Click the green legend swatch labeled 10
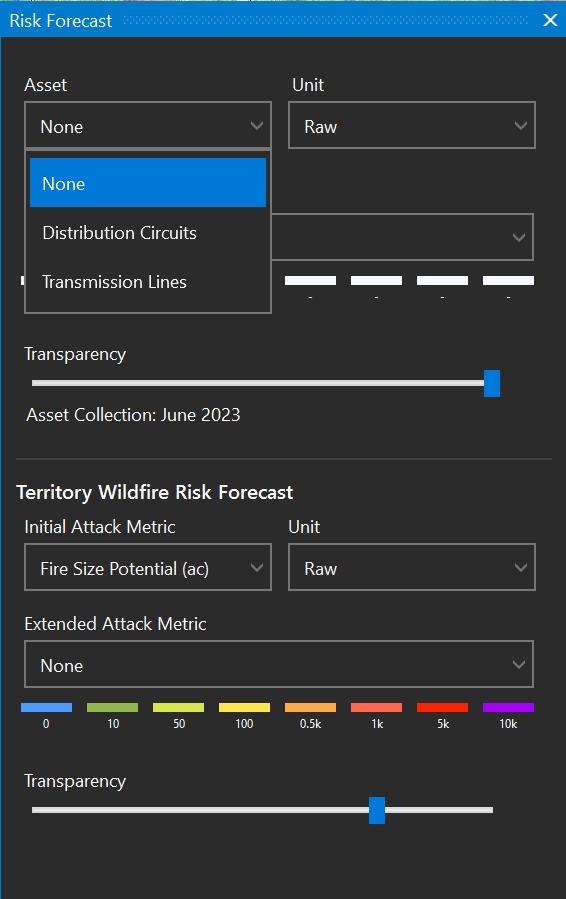The width and height of the screenshot is (566, 899). (112, 708)
